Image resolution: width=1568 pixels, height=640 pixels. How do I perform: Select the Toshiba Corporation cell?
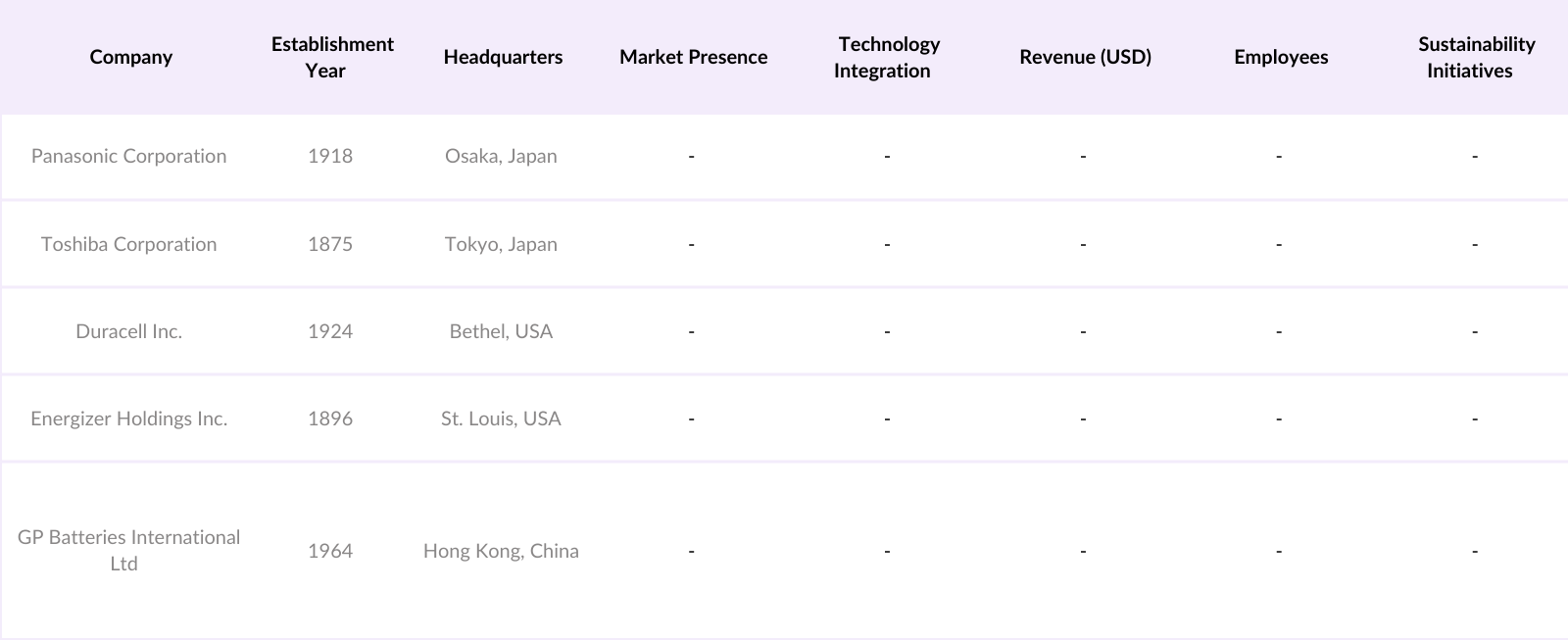(128, 244)
